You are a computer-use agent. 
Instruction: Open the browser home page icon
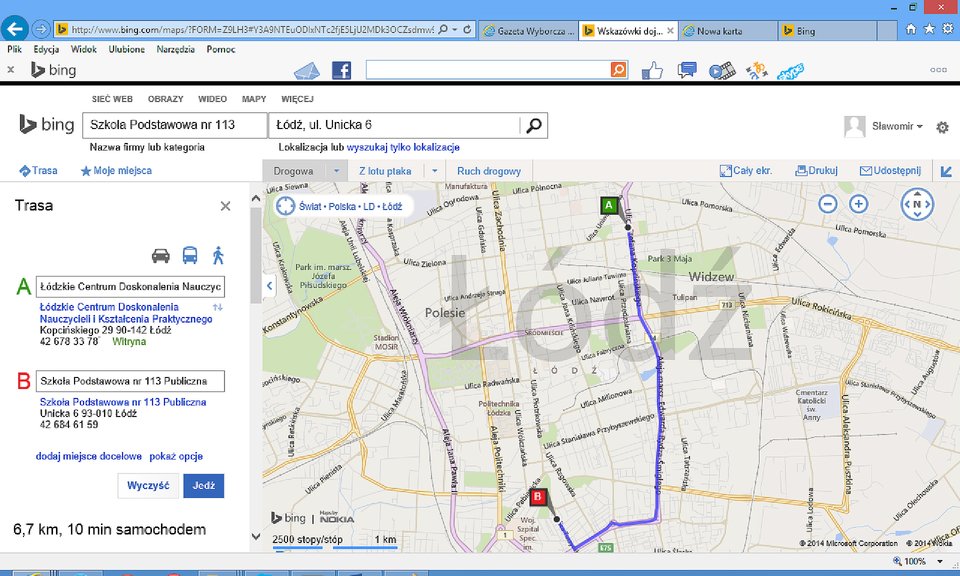point(911,29)
